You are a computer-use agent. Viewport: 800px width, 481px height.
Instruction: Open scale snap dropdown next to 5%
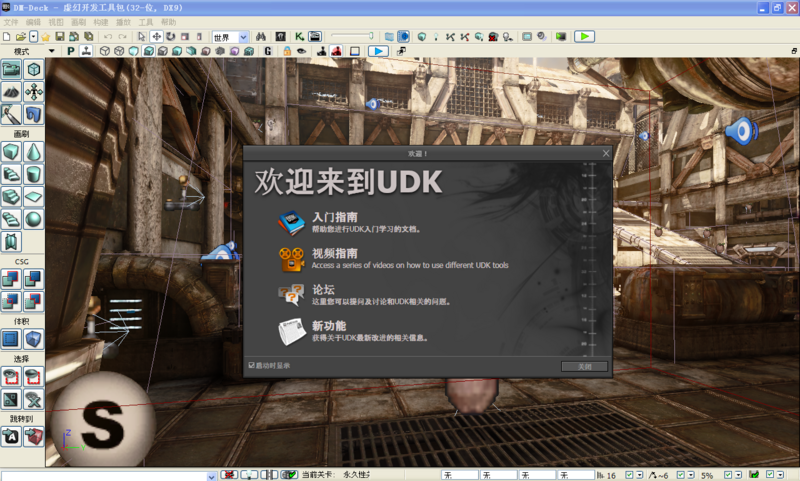click(738, 475)
